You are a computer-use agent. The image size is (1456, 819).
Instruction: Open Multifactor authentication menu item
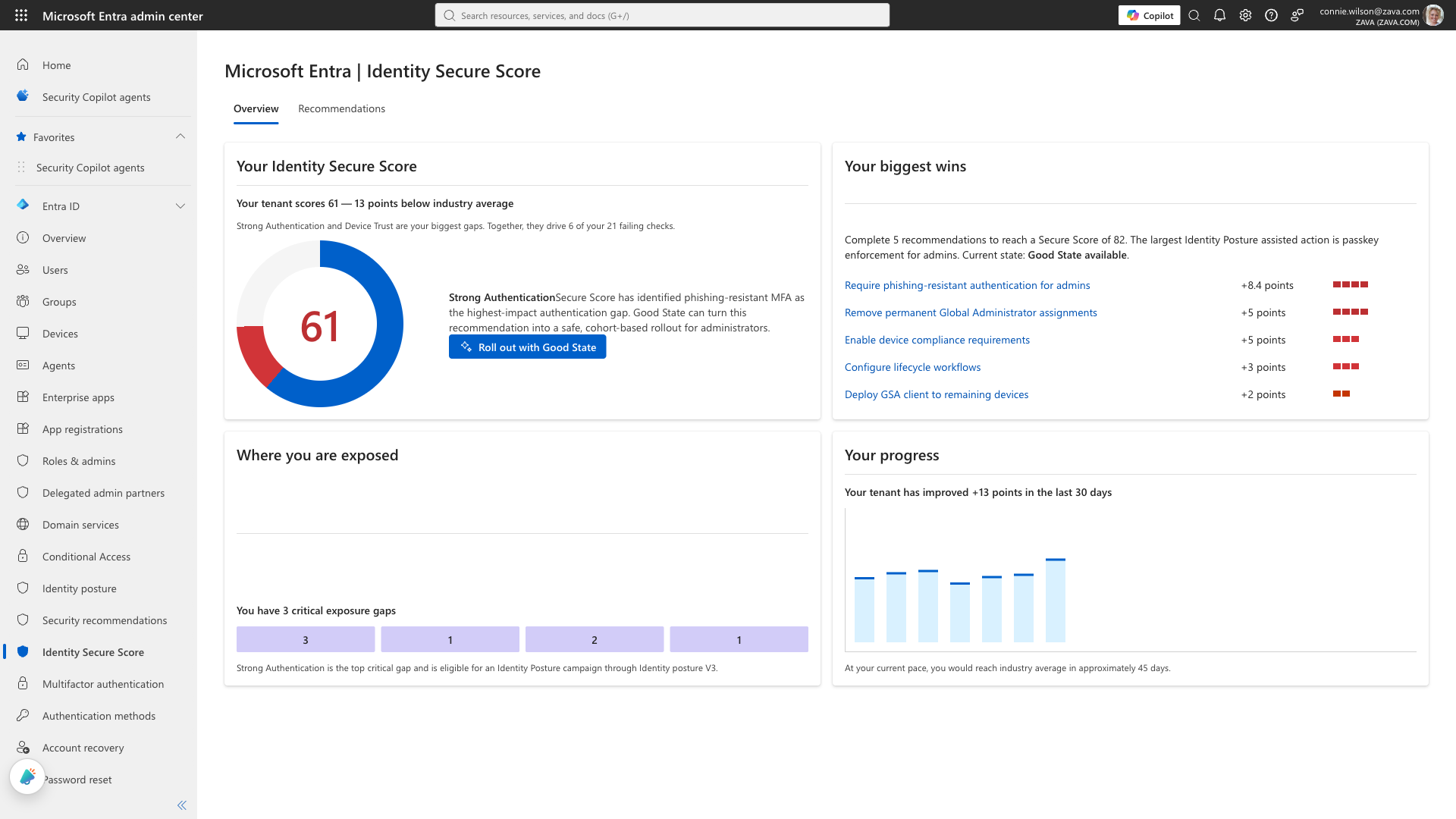tap(99, 683)
